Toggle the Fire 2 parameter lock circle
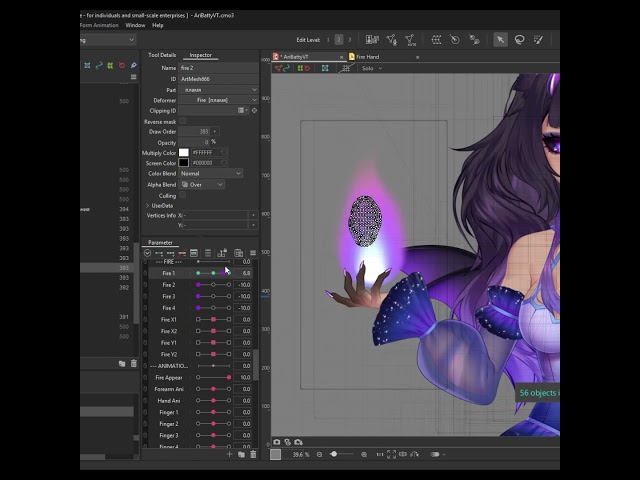 point(145,285)
